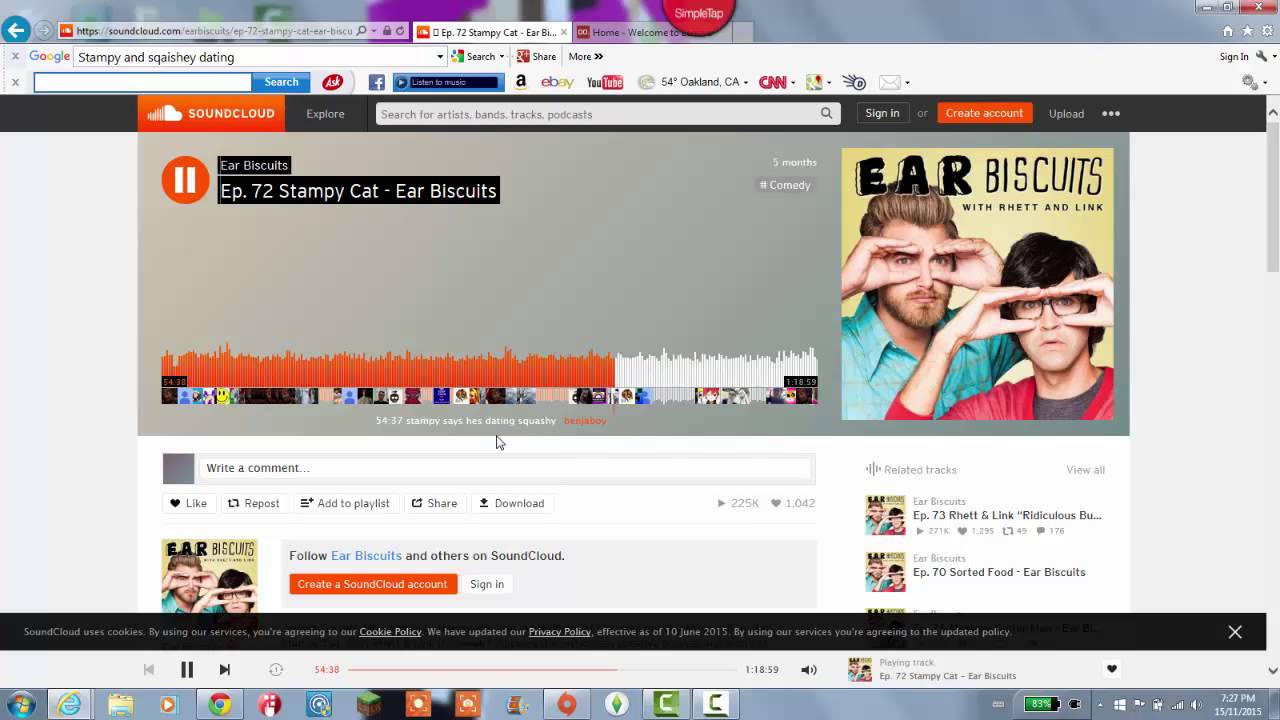Click the #Comedy tag
The width and height of the screenshot is (1280, 720).
point(785,185)
